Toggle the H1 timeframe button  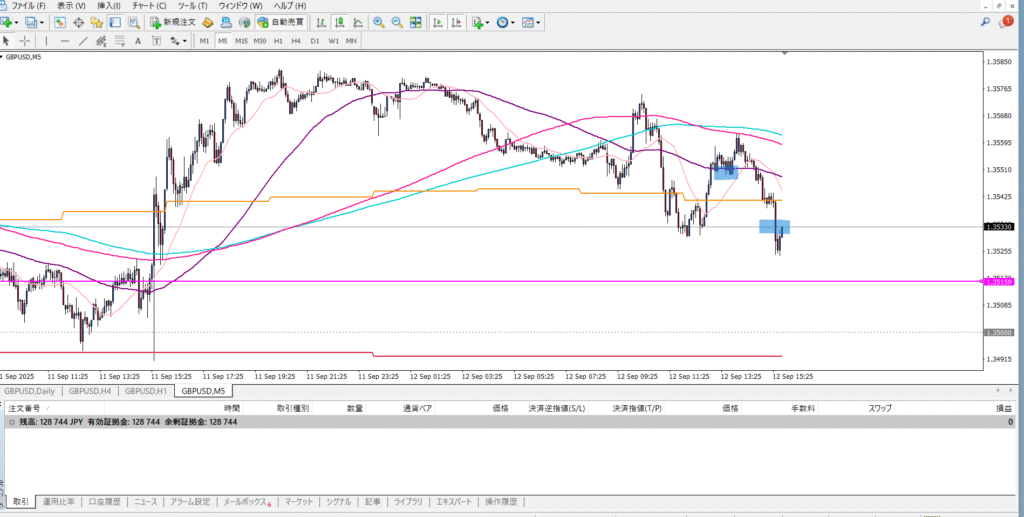(278, 40)
